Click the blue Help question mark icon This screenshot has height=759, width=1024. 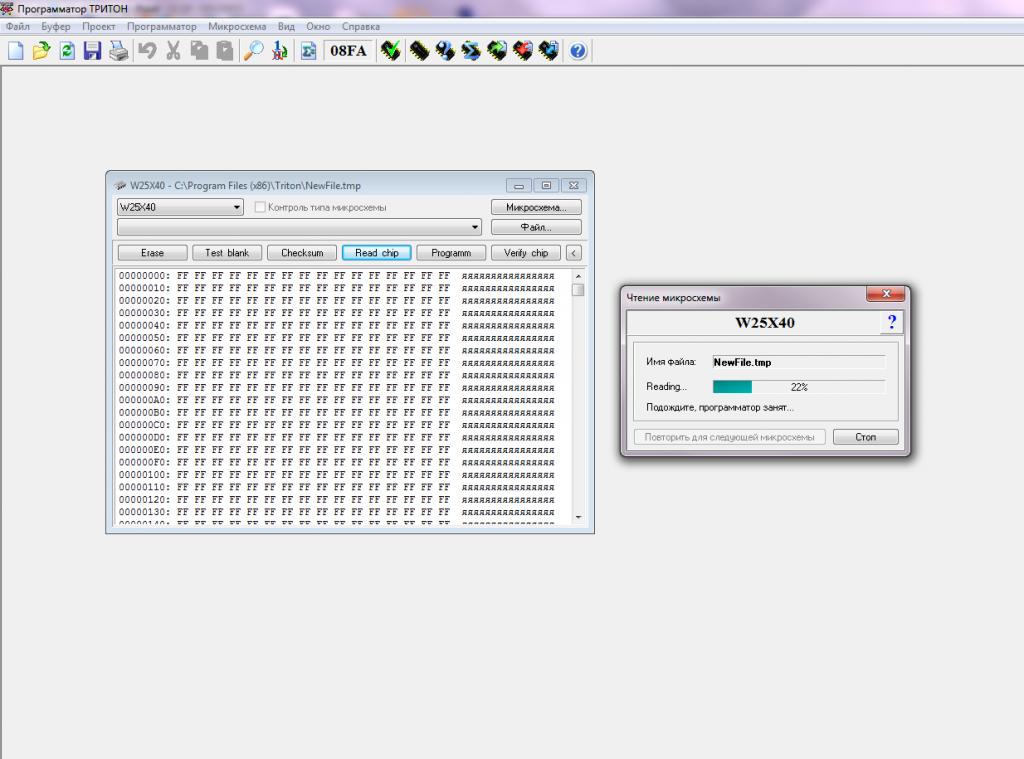coord(578,51)
